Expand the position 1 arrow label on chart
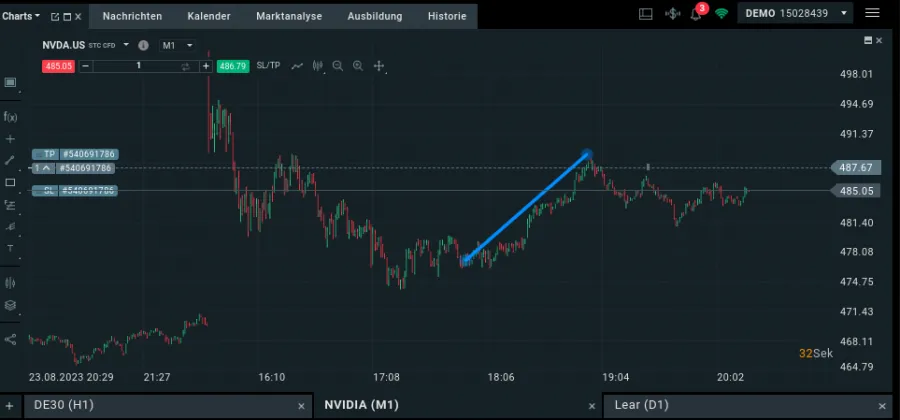900x420 pixels. (x=41, y=168)
